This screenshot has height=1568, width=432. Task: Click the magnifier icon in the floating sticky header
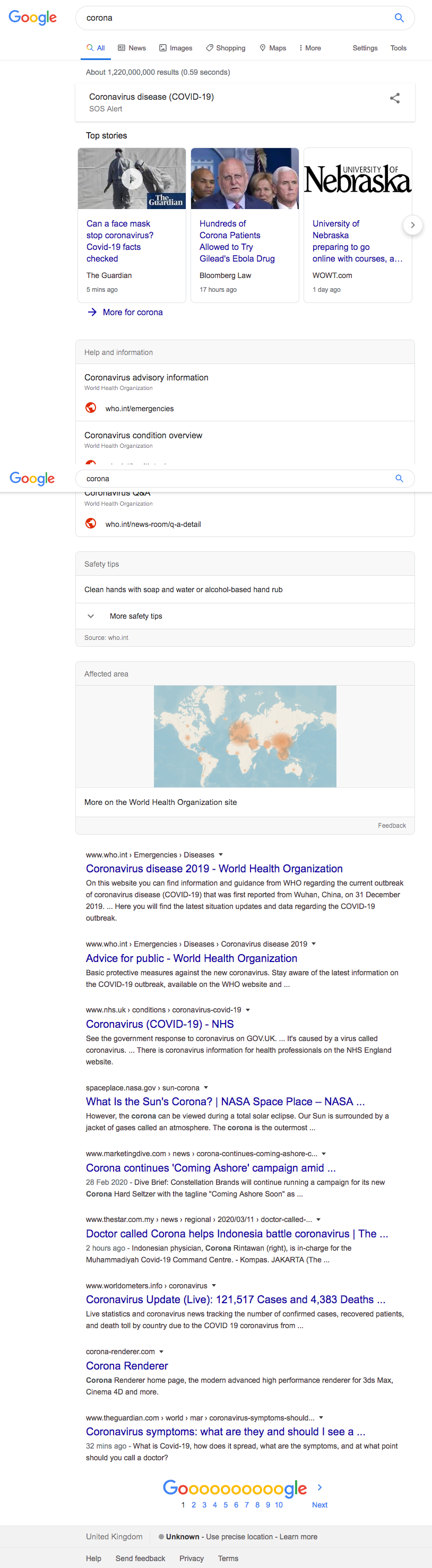tap(399, 479)
